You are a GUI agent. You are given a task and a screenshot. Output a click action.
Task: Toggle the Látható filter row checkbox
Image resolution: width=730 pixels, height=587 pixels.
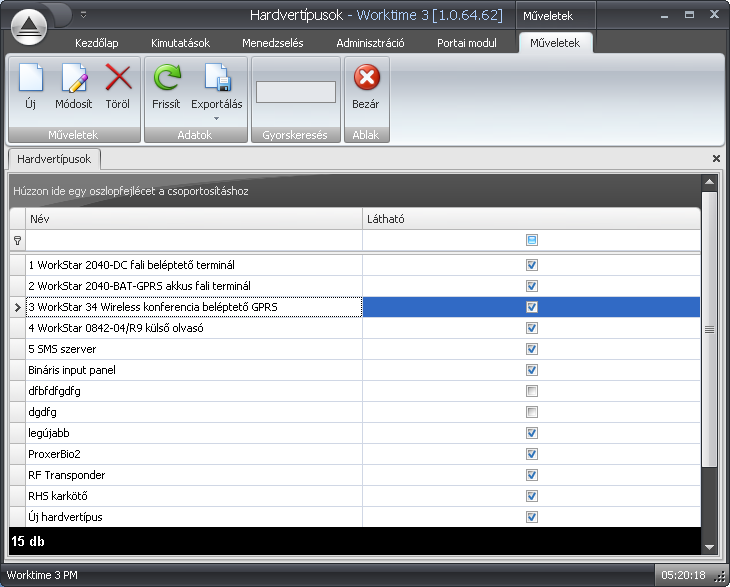(x=532, y=240)
